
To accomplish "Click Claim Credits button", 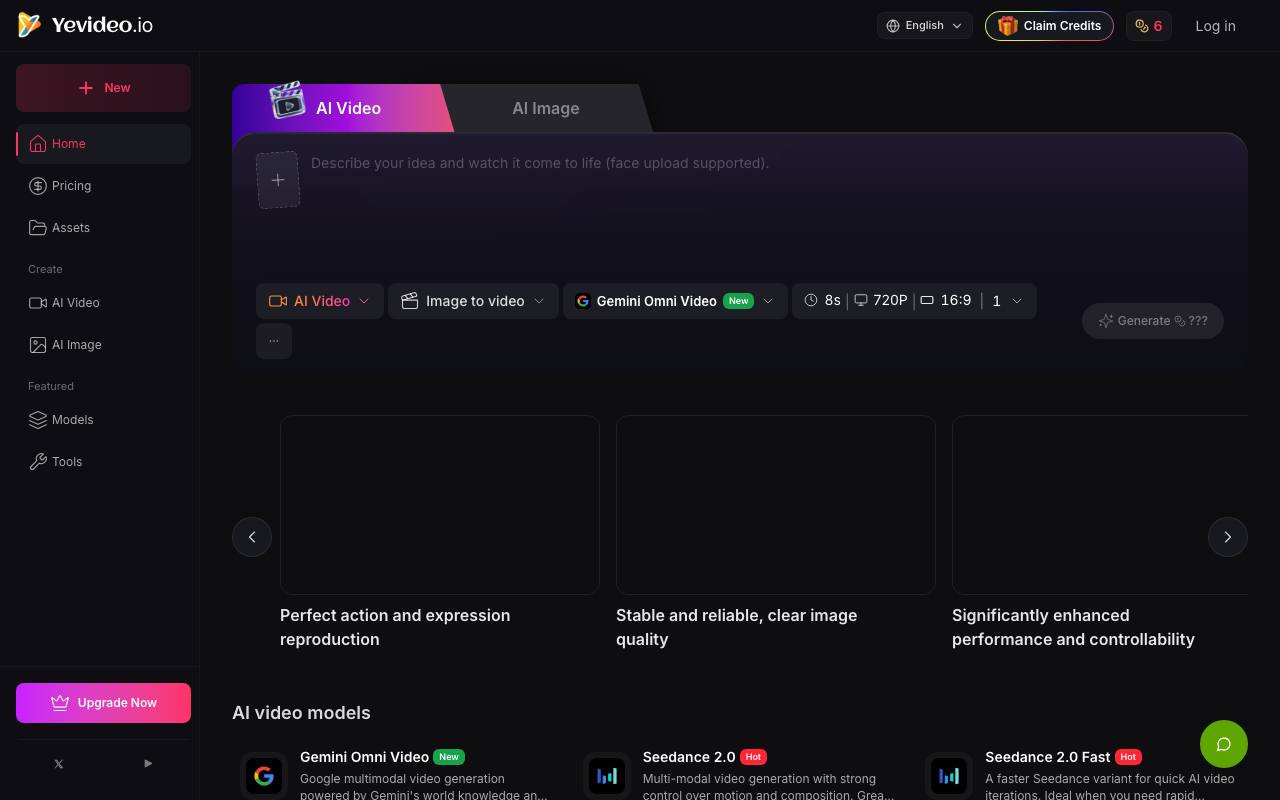I will click(x=1049, y=26).
